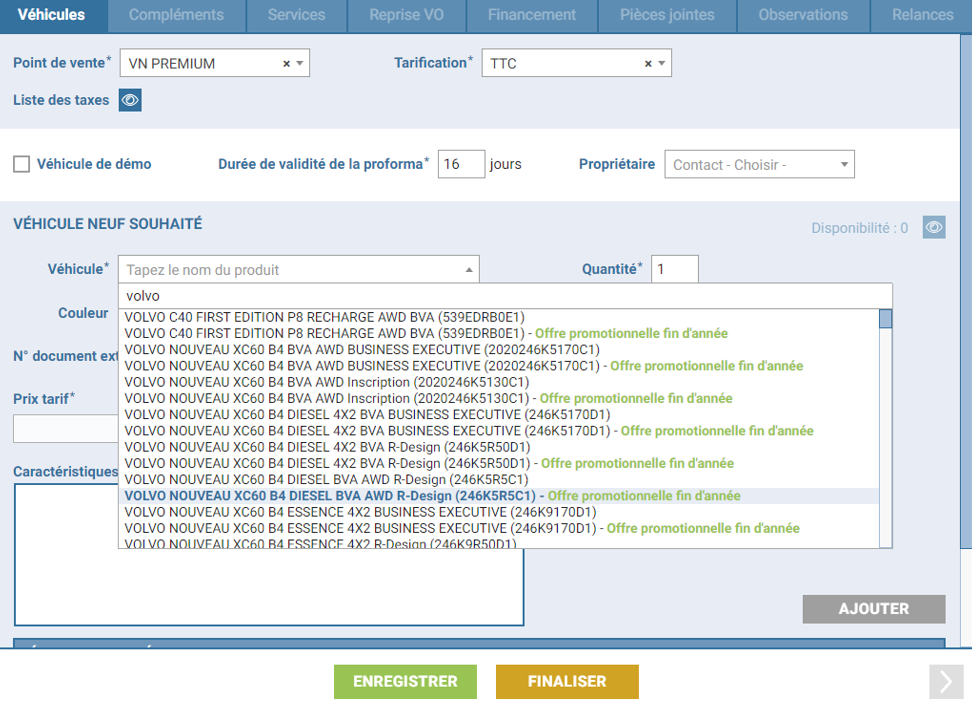Select XC60 DIESEL 4X2 BVA R-Design promotional offer
Image resolution: width=972 pixels, height=708 pixels.
tap(499, 464)
